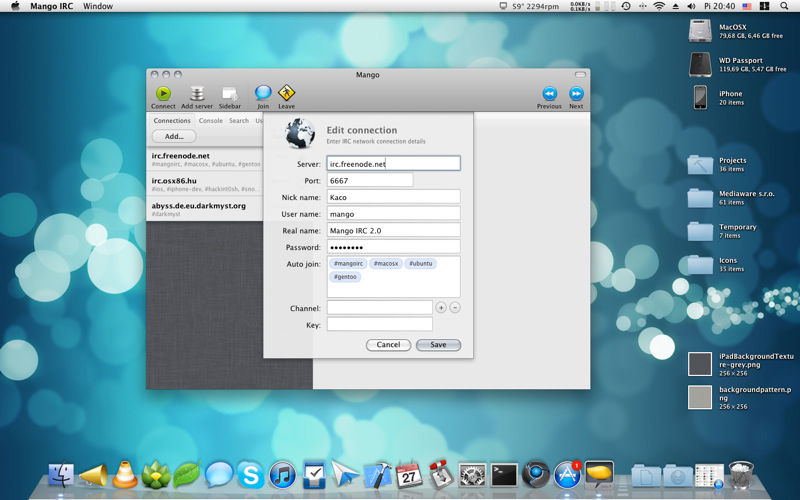
Task: Open the Temporary folder on desktop
Action: (x=700, y=231)
